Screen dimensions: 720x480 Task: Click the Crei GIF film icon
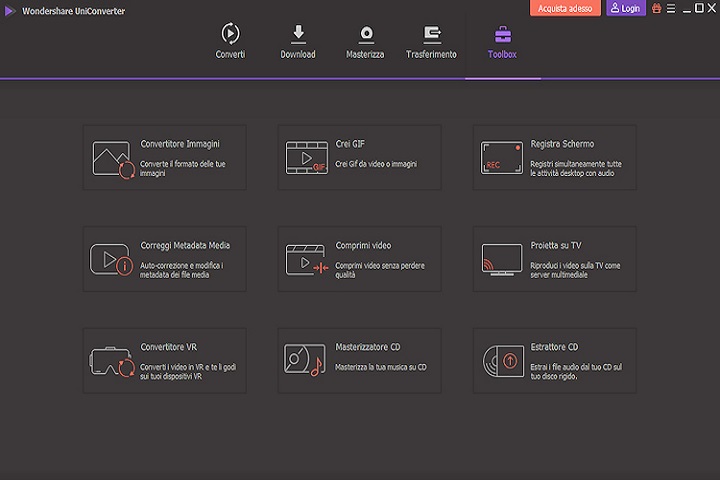point(307,158)
